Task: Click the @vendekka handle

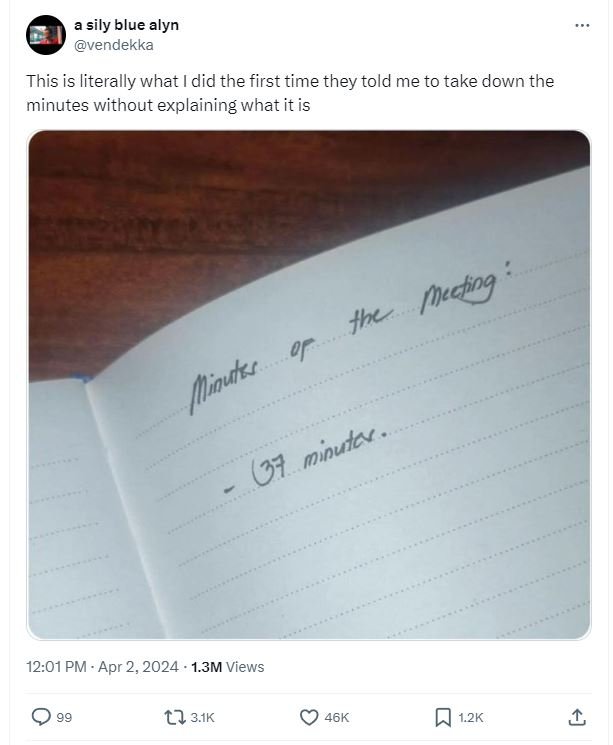Action: point(114,44)
